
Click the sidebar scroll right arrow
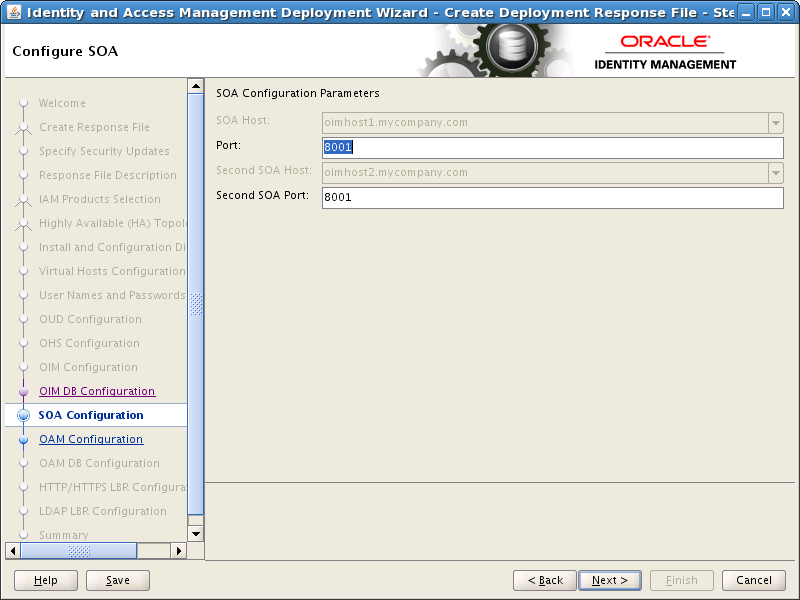coord(178,551)
